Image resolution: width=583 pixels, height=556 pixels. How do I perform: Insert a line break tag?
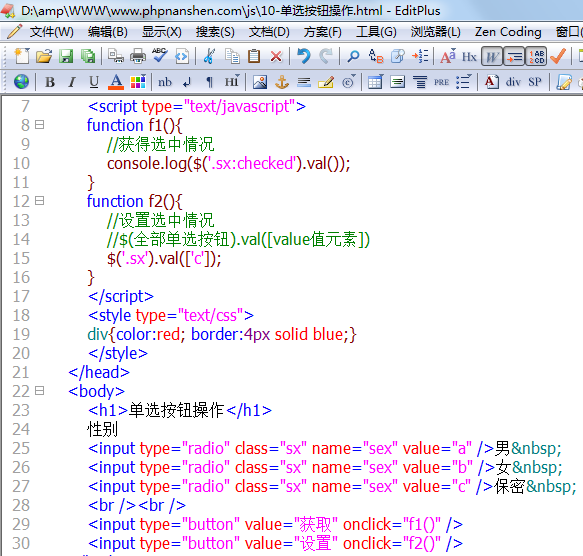click(x=187, y=82)
